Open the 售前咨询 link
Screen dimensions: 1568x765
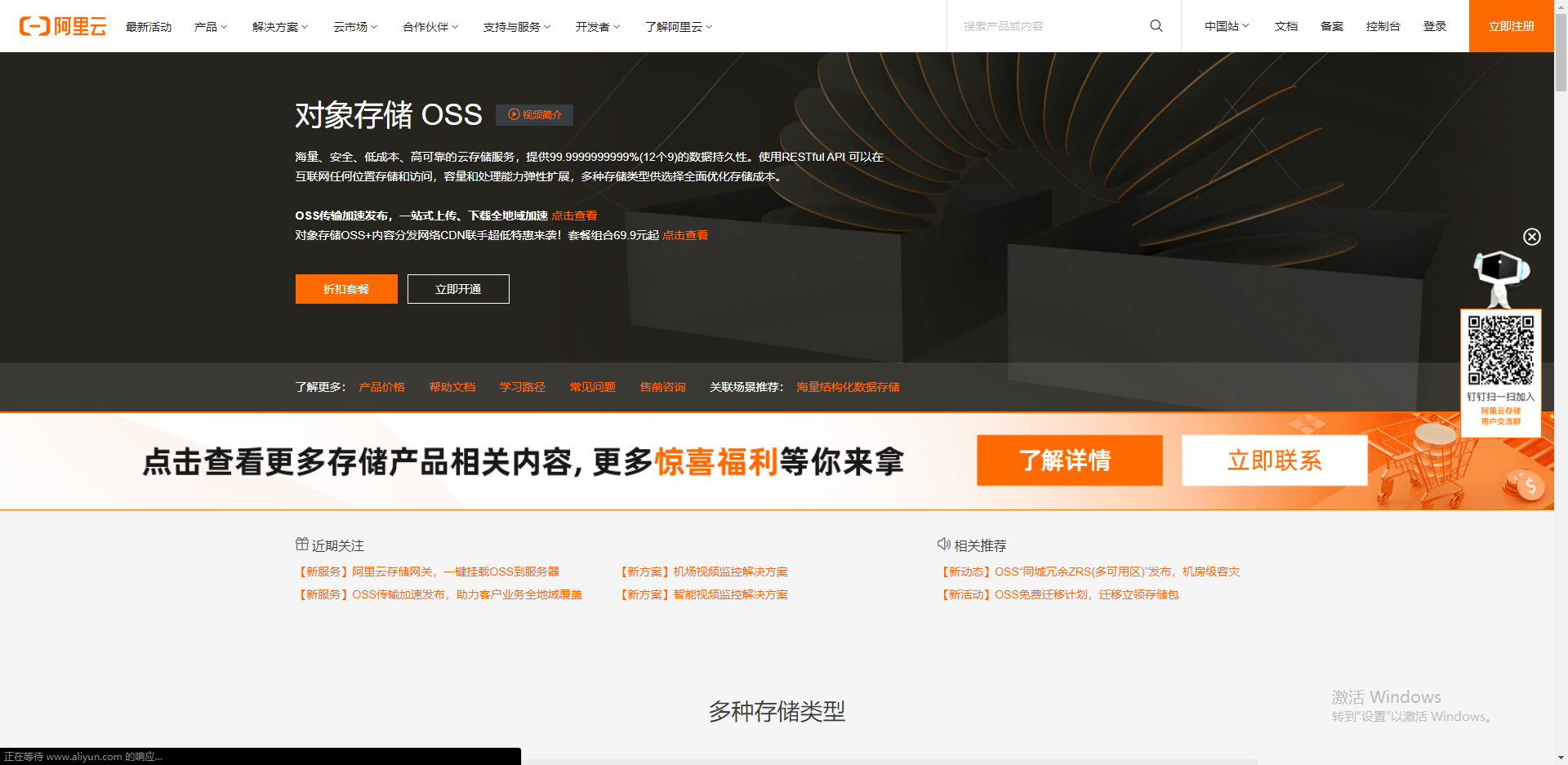[x=663, y=387]
